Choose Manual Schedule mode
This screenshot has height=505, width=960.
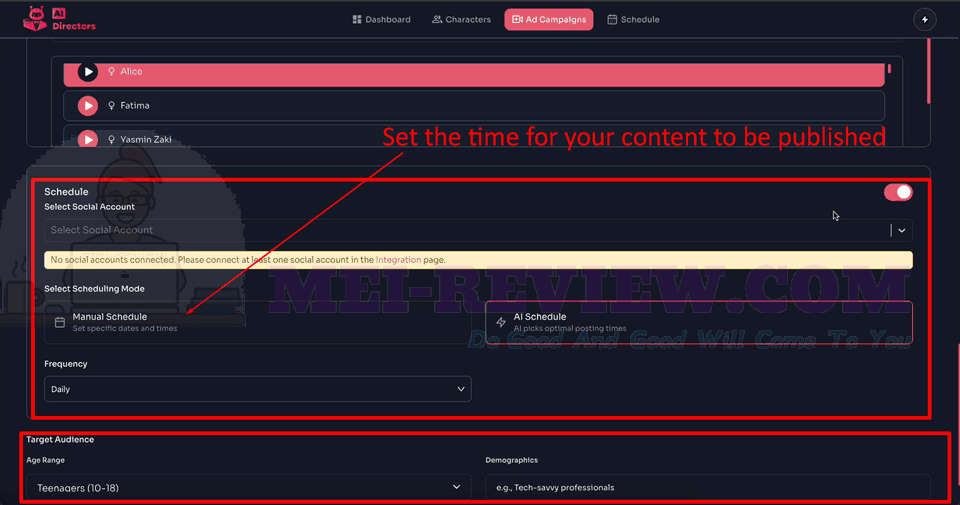[257, 322]
